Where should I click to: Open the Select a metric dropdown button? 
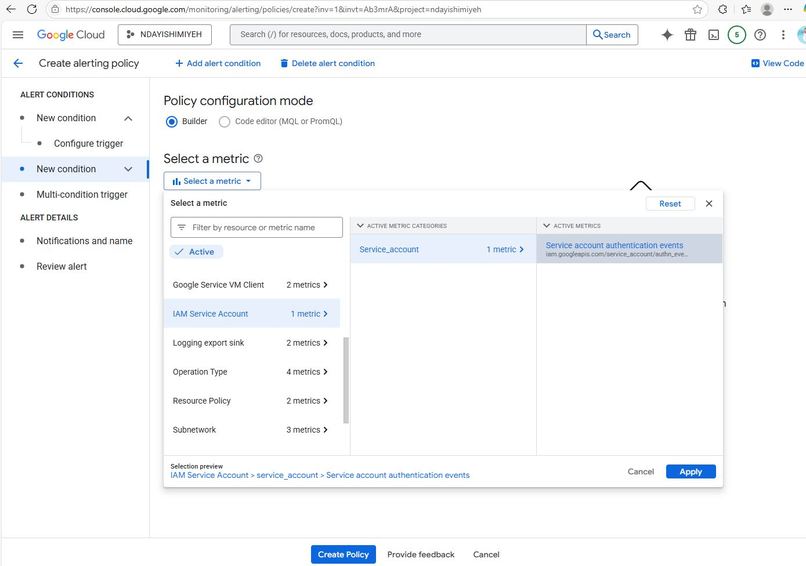[212, 181]
